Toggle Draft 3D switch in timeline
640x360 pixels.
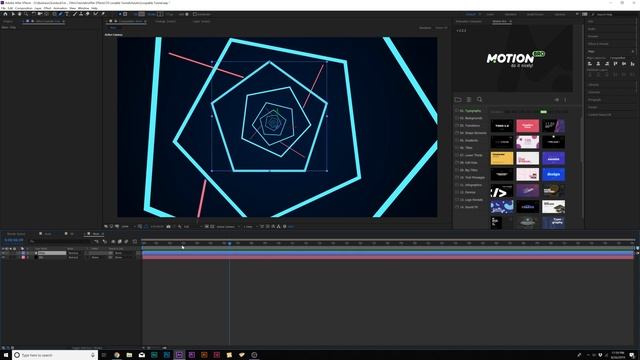[105, 242]
